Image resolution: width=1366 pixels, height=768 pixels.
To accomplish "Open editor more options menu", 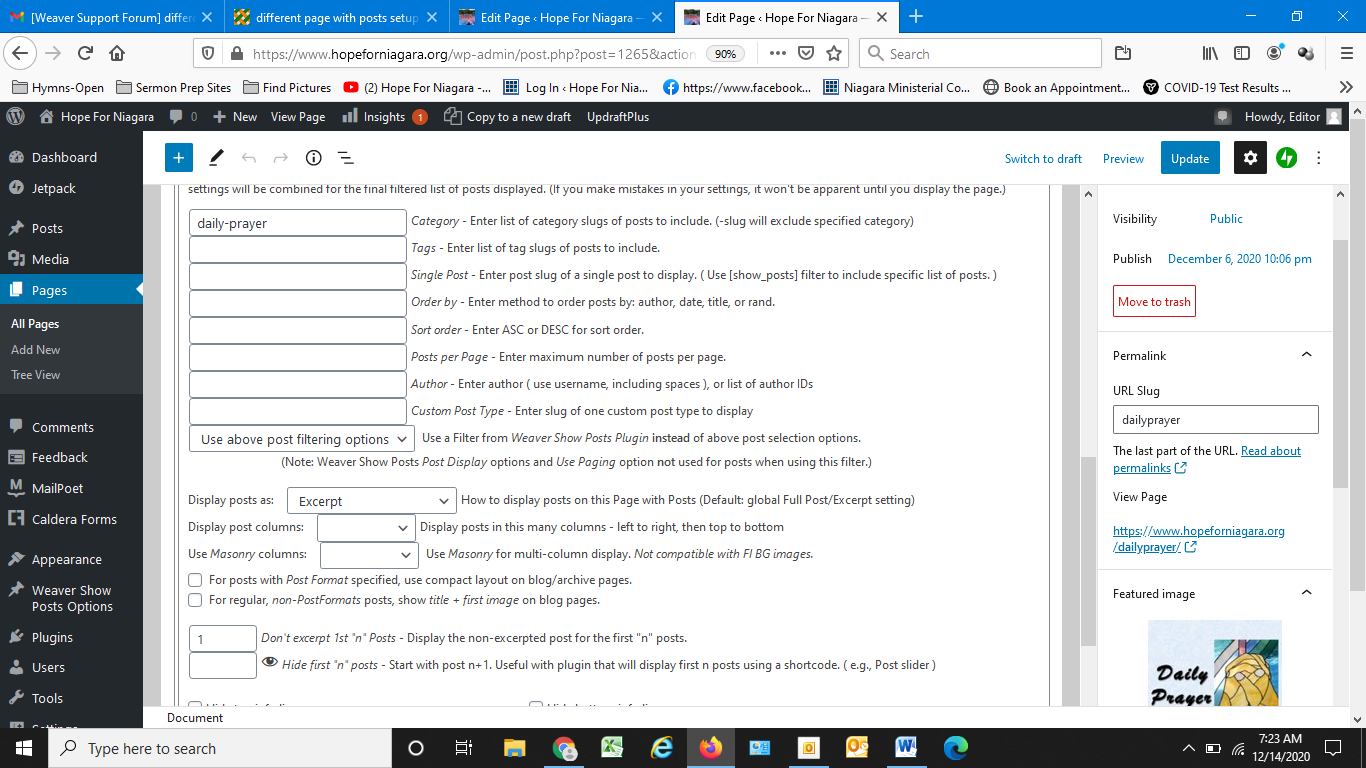I will (x=1319, y=158).
